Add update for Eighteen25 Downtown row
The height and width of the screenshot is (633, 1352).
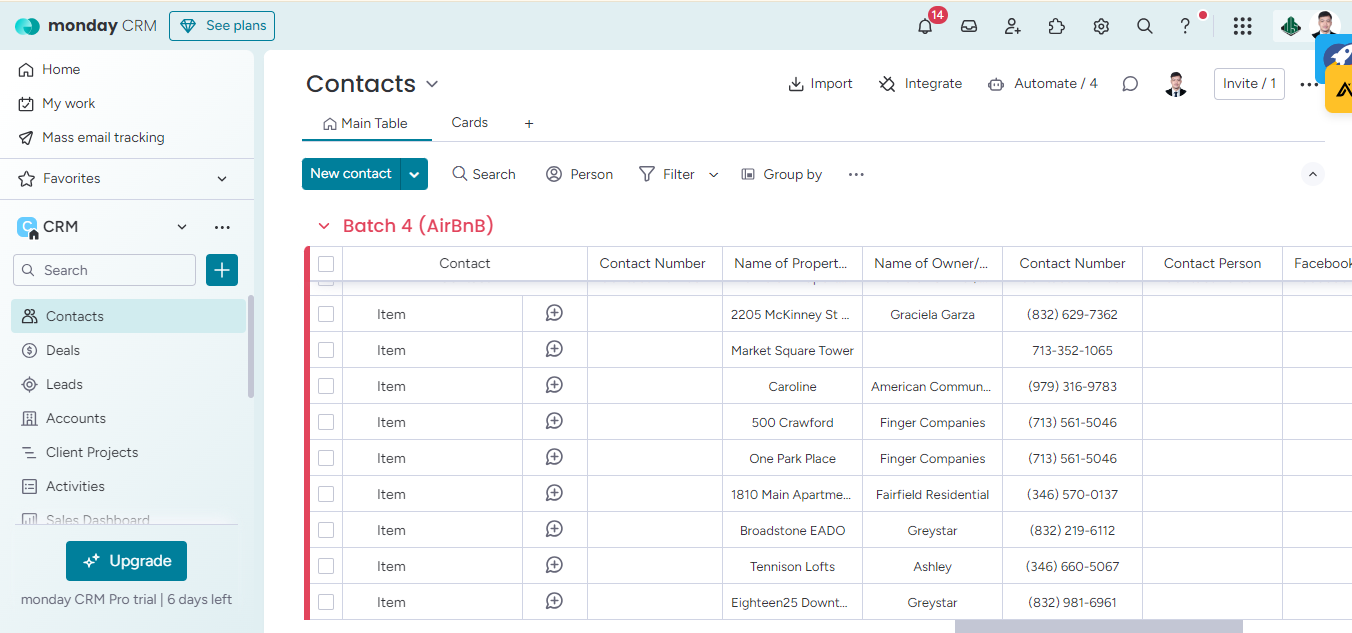(x=554, y=601)
